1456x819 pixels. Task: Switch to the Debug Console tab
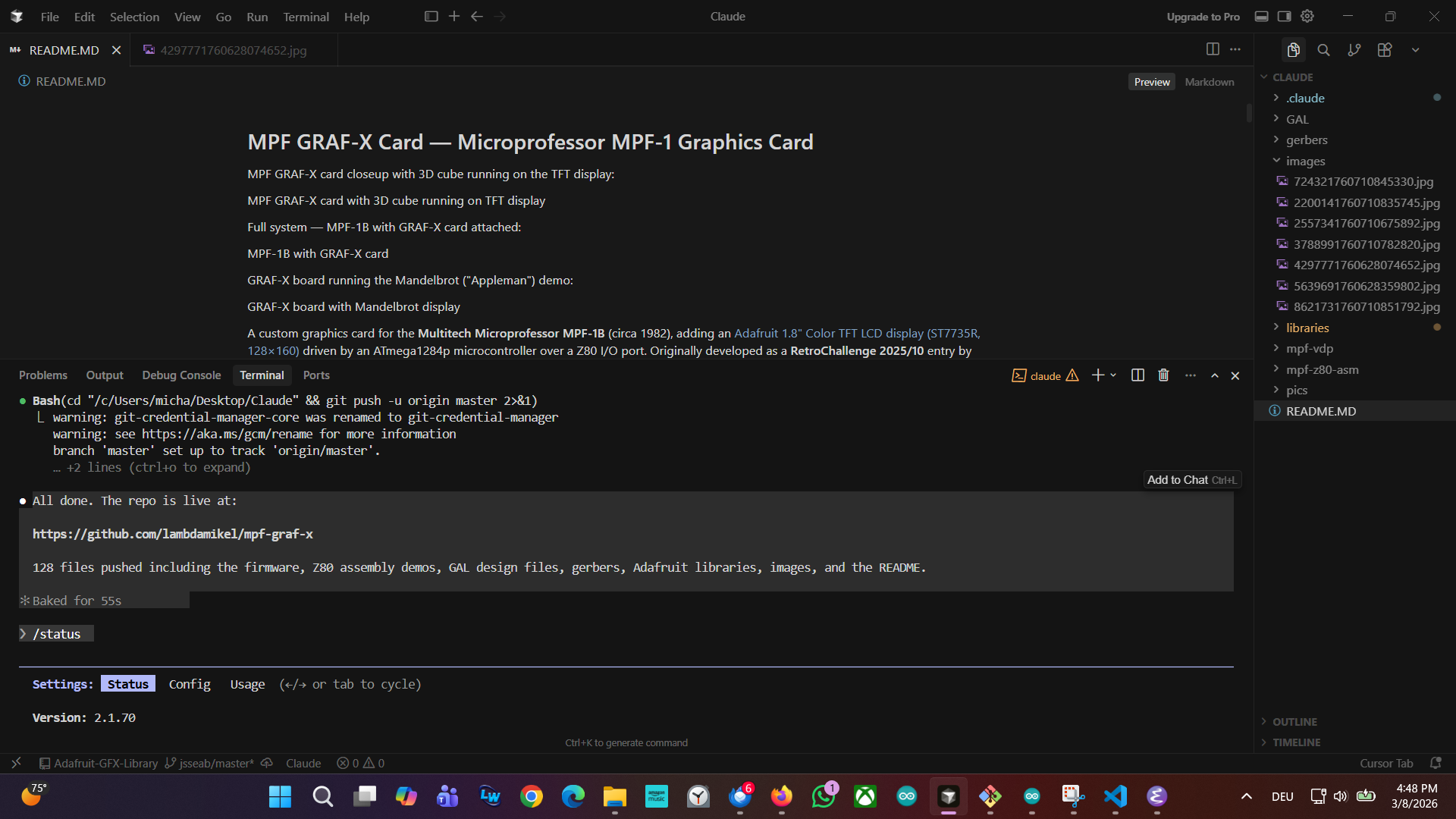click(x=181, y=375)
